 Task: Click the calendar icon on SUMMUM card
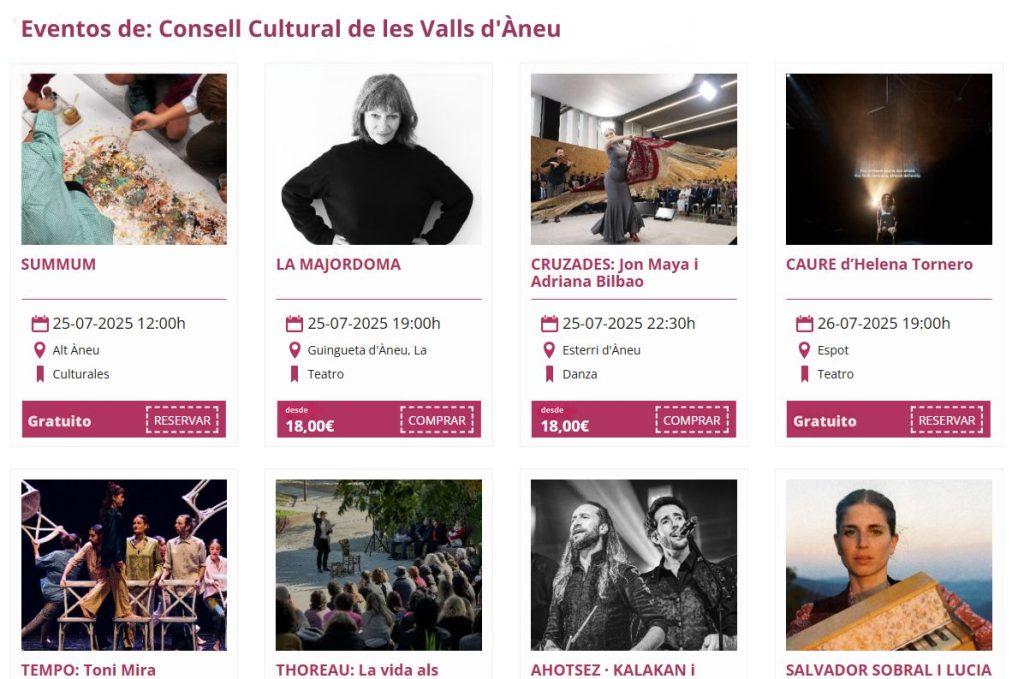coord(40,323)
